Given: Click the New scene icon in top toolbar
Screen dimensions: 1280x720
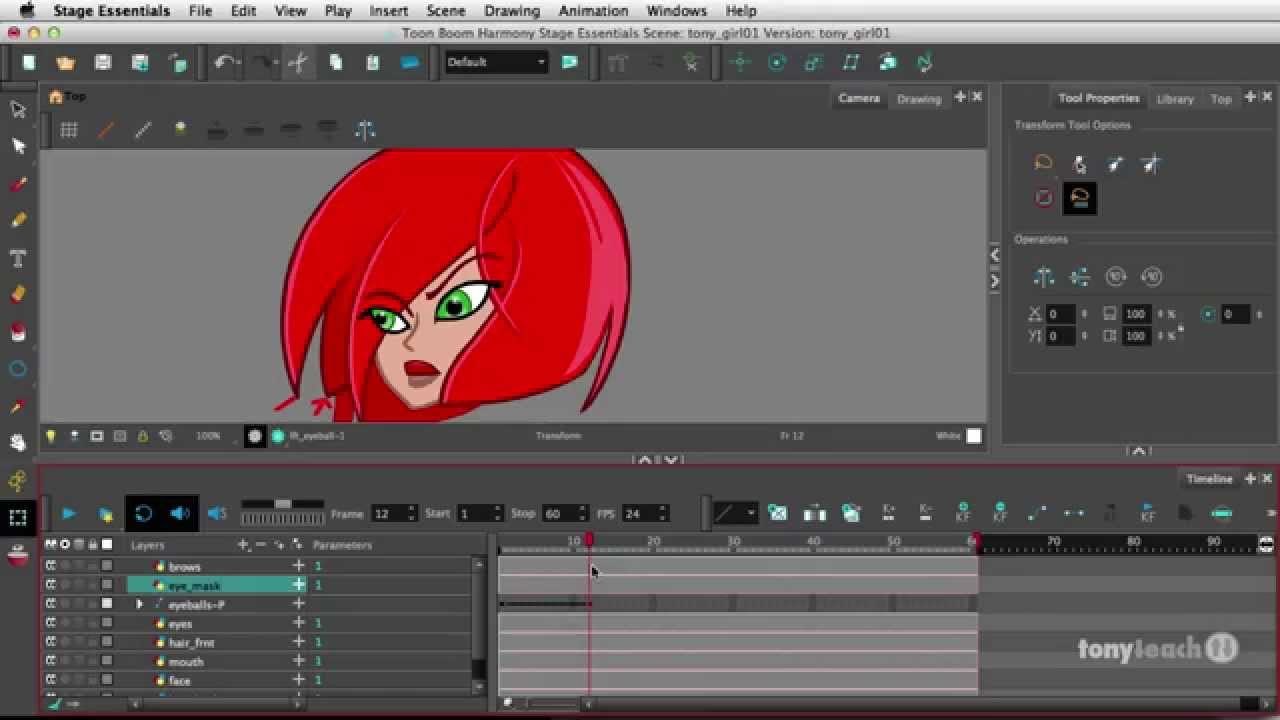Looking at the screenshot, I should coord(29,62).
